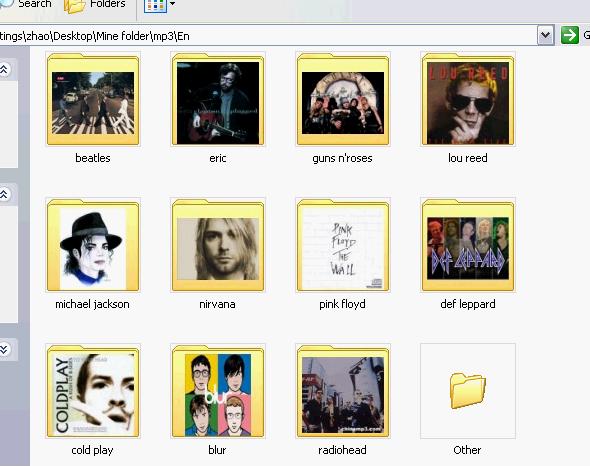The height and width of the screenshot is (466, 590).
Task: Select the michael jackson folder thumbnail
Action: click(x=93, y=245)
